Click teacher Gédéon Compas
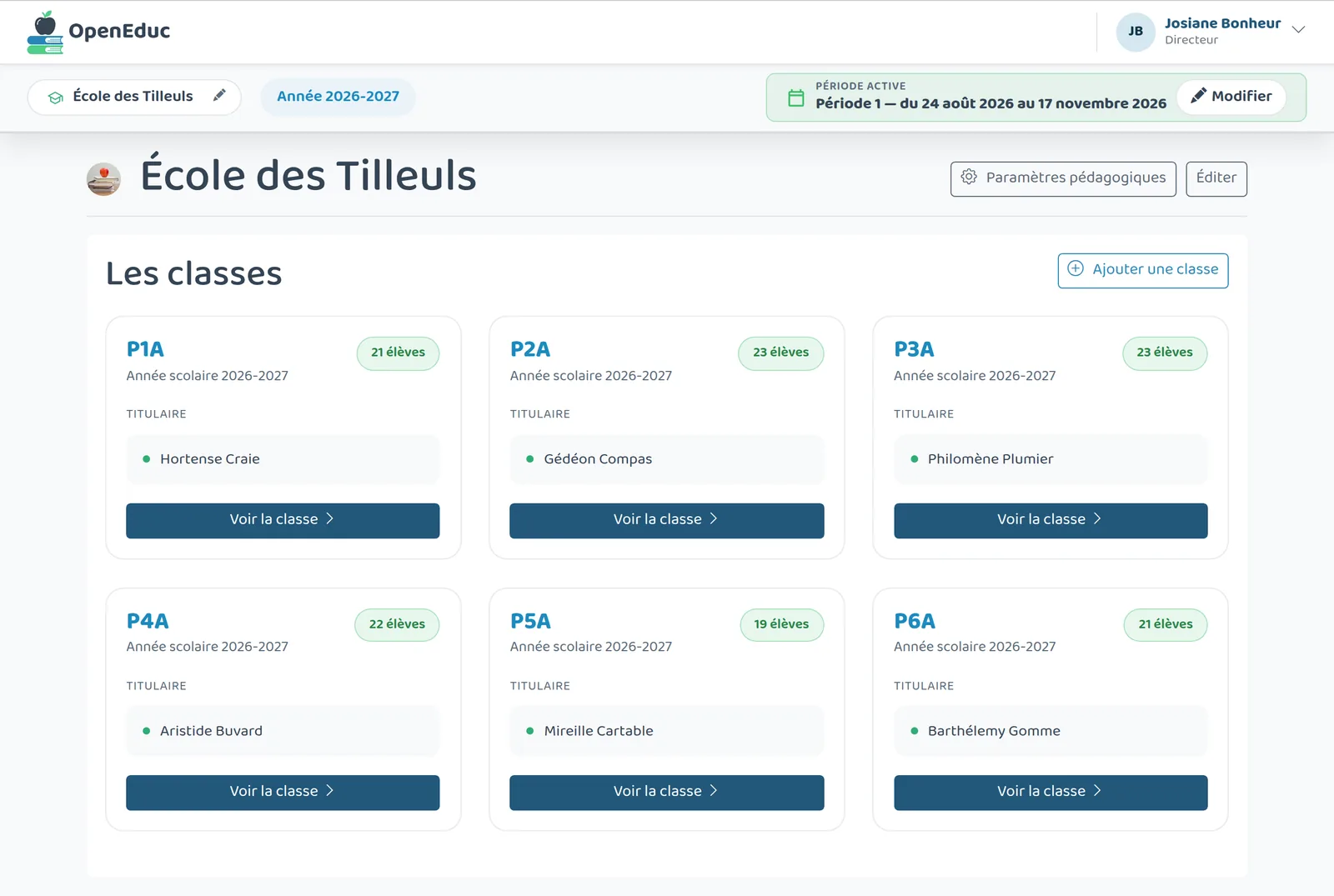1334x896 pixels. 598,459
